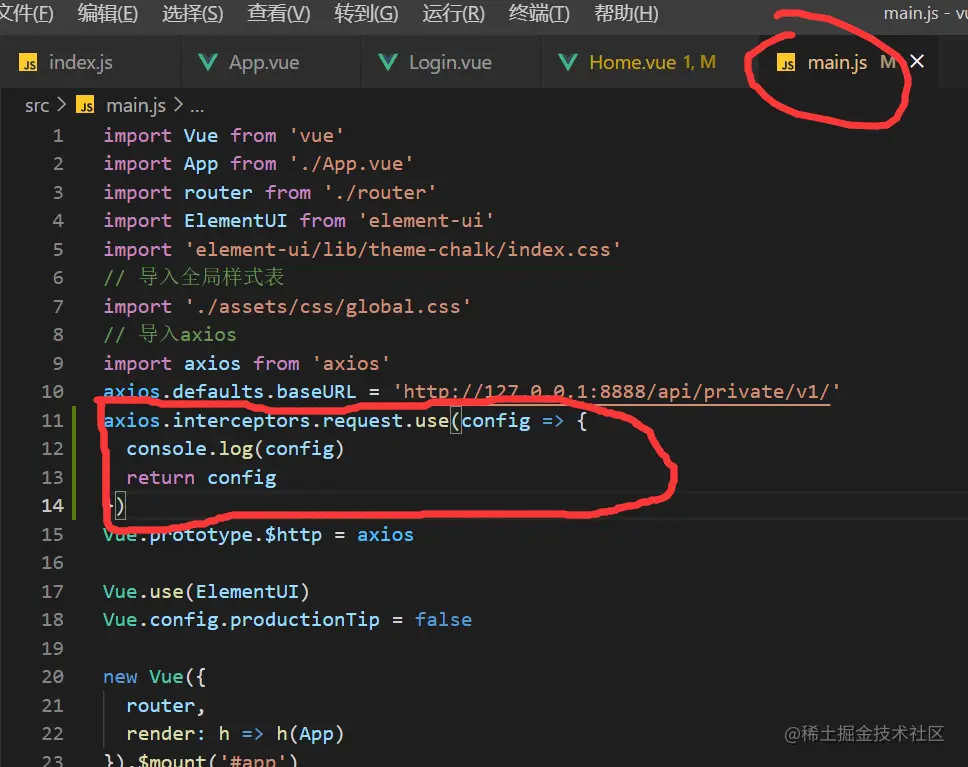Click axios.interceptors.request.use on line 11
This screenshot has height=767, width=968.
[276, 421]
